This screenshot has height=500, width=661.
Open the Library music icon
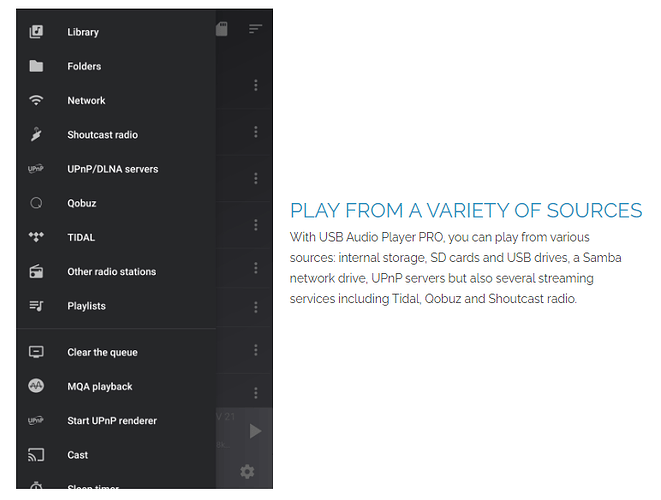click(x=36, y=32)
